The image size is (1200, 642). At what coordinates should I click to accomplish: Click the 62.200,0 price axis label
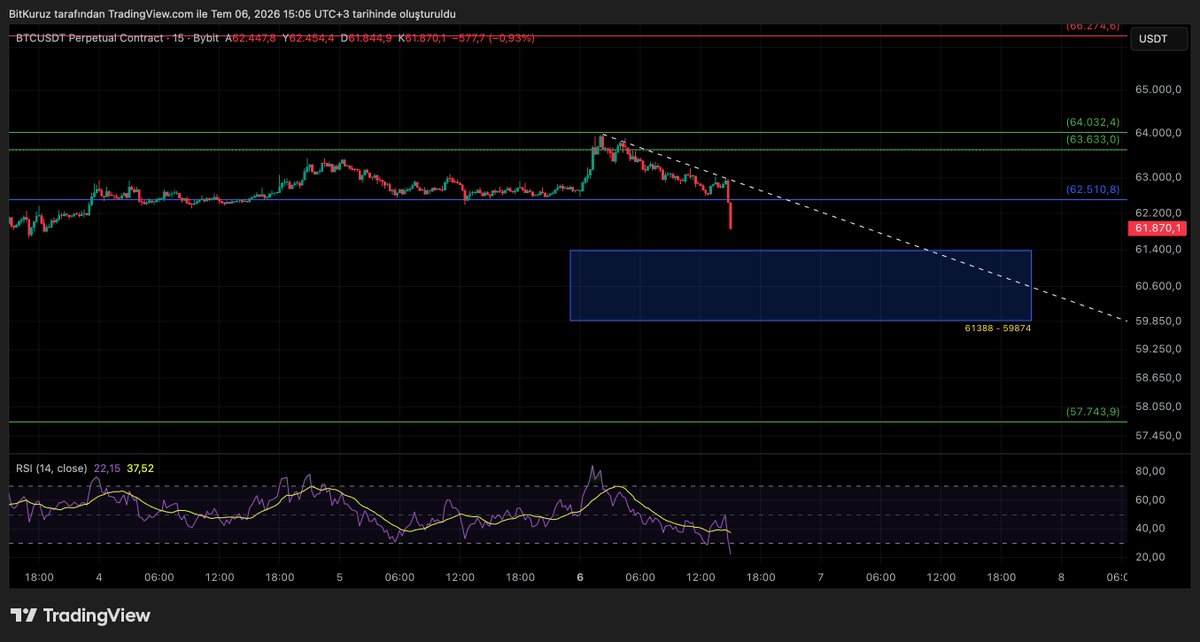pos(1158,213)
